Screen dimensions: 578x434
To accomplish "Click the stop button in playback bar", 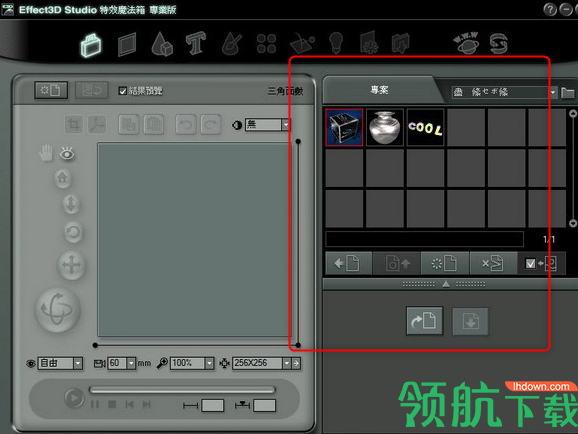I will click(112, 405).
